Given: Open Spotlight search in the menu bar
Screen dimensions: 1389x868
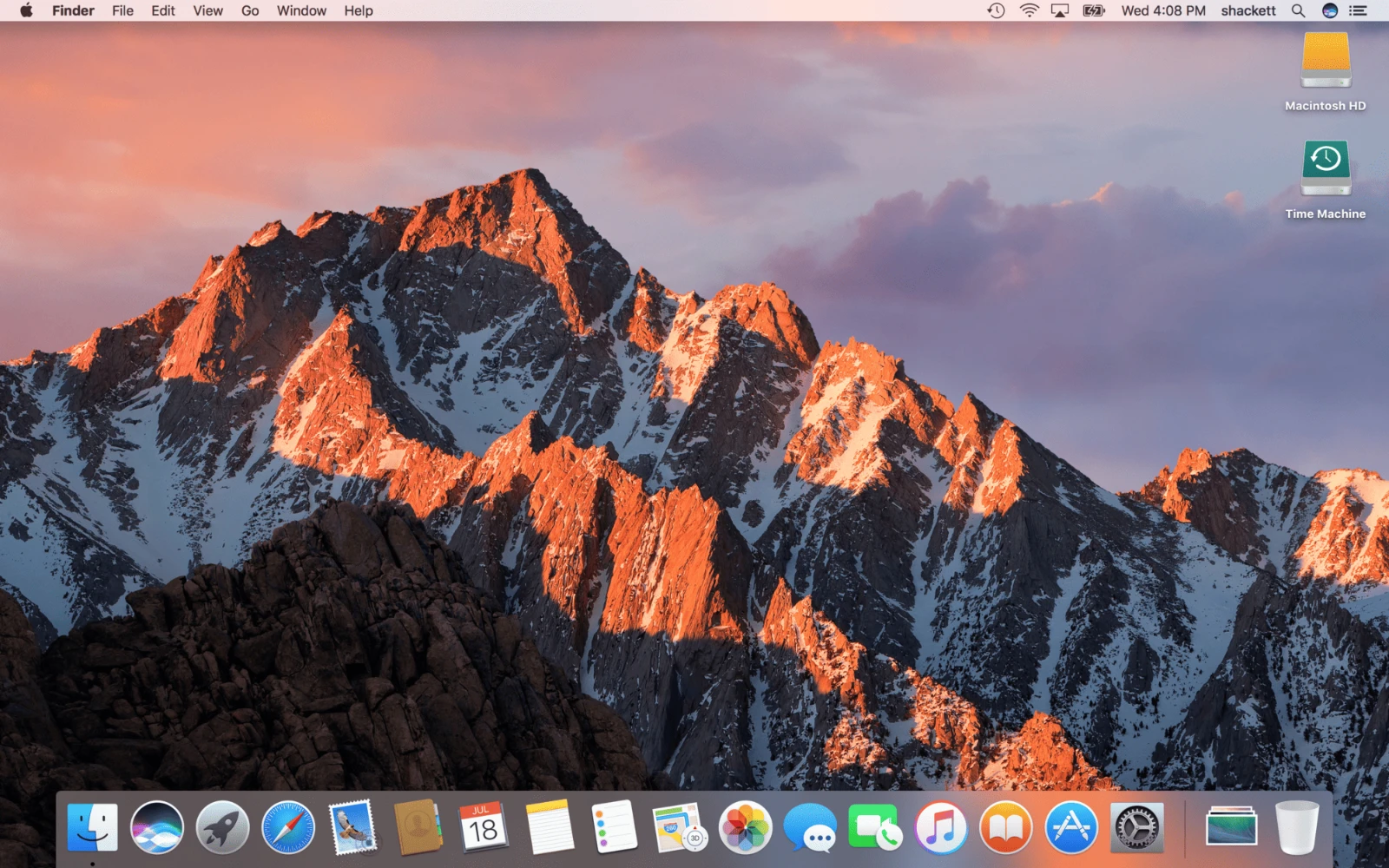Looking at the screenshot, I should pos(1297,10).
